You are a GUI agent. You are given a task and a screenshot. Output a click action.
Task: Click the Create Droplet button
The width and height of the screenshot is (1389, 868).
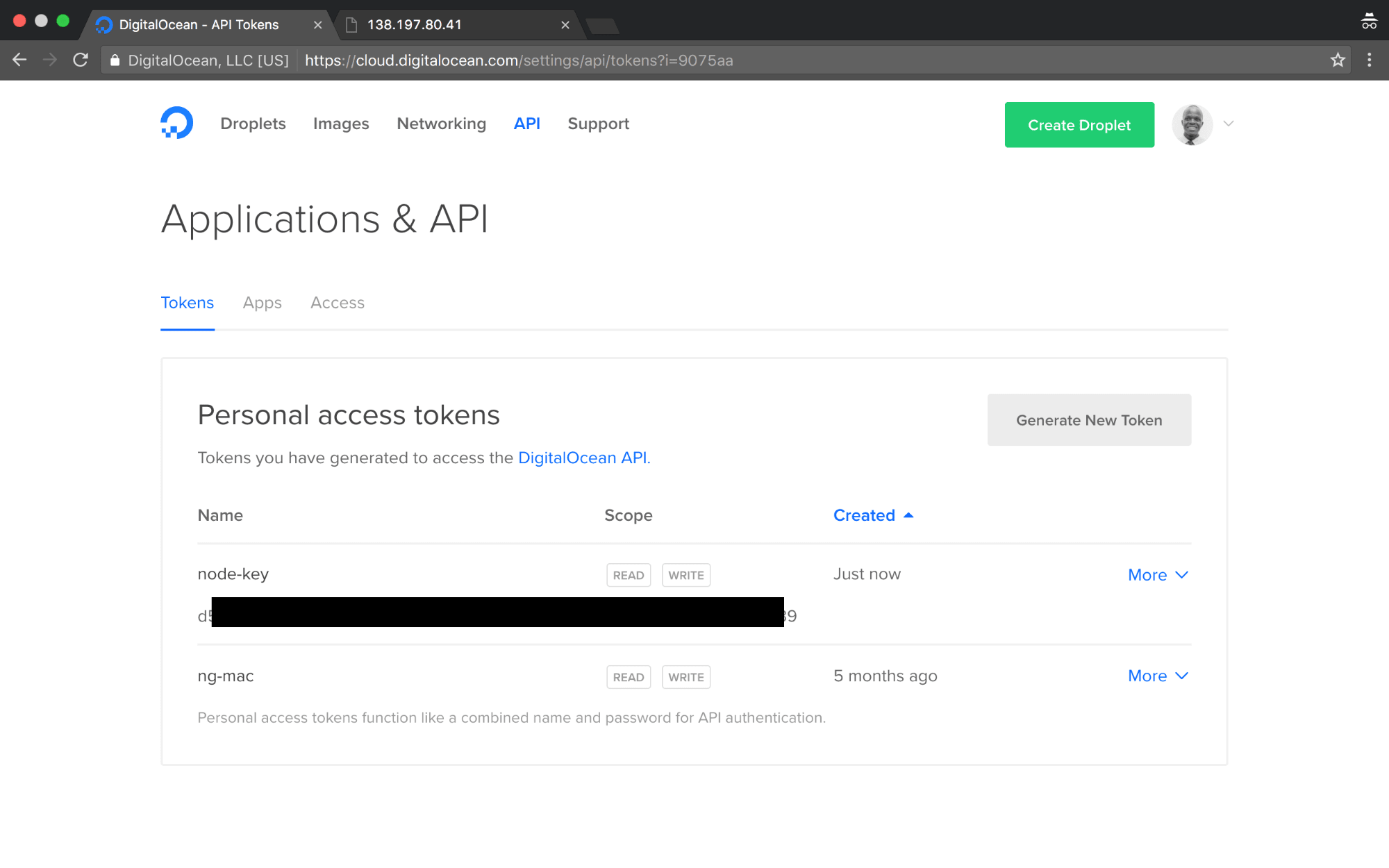tap(1079, 125)
